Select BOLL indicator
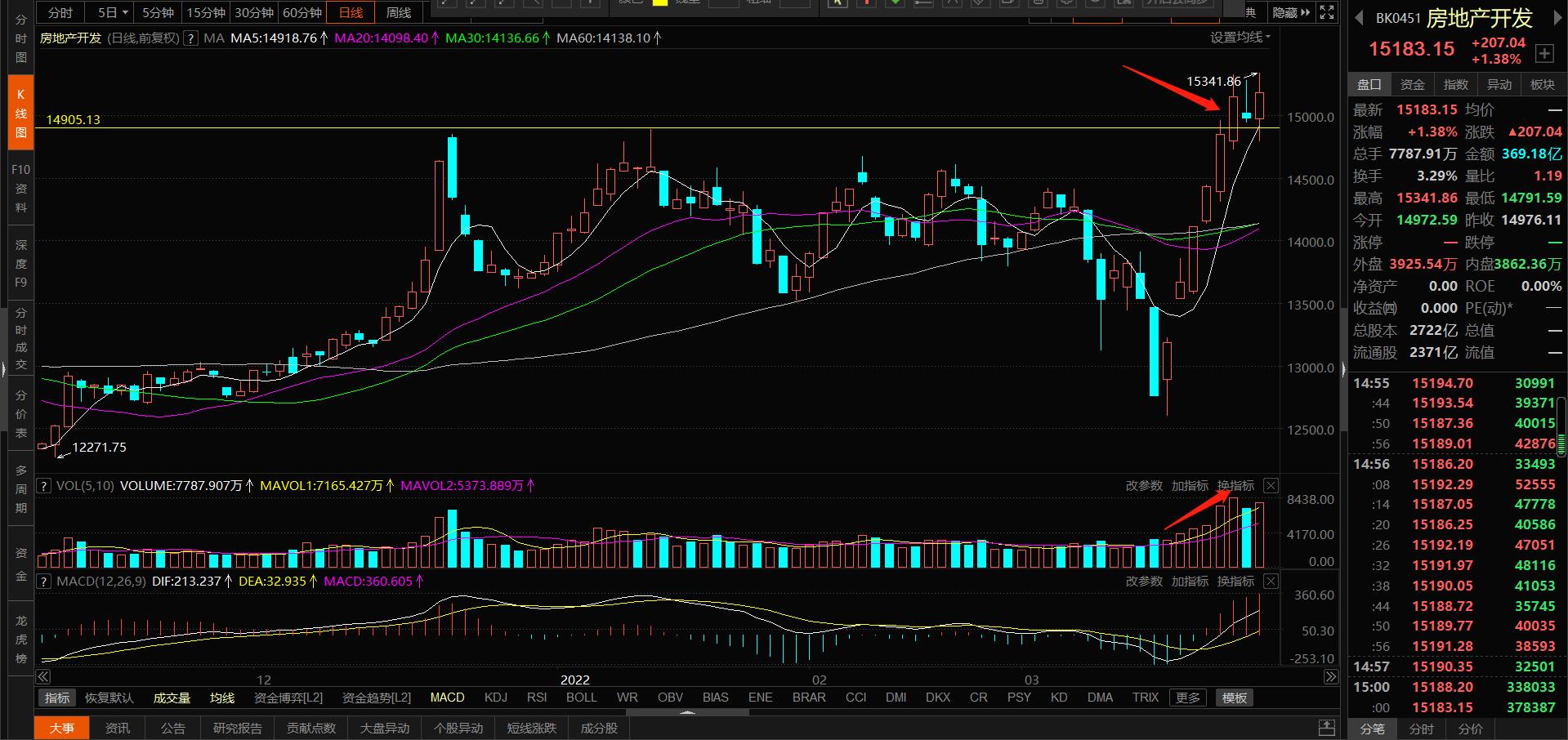Screen dimensions: 1568x740 point(582,698)
